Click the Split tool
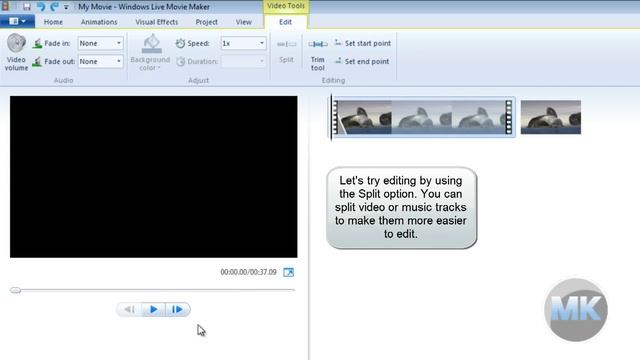This screenshot has width=640, height=360. pyautogui.click(x=286, y=51)
